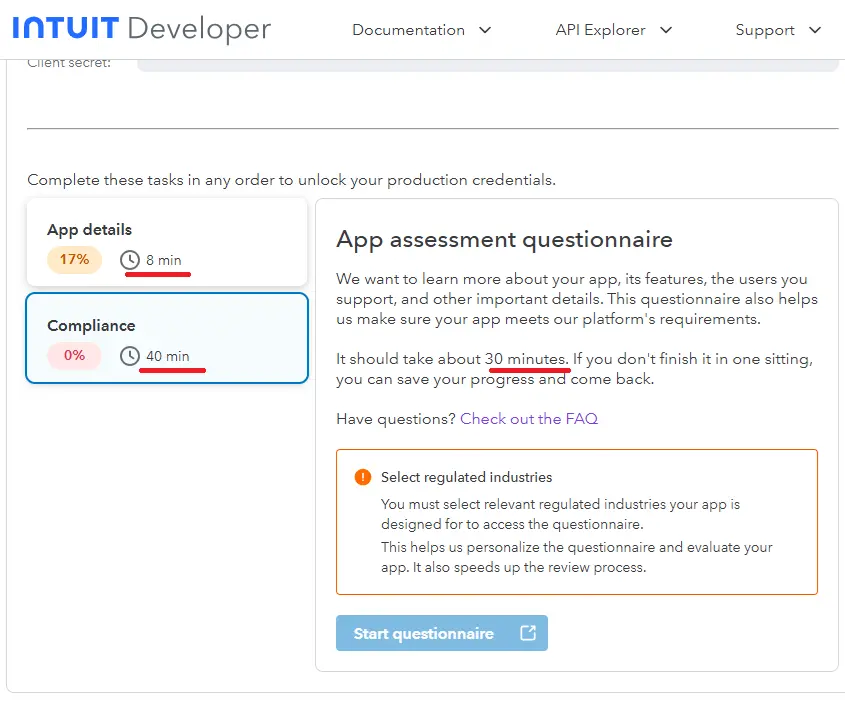Click the 17% progress badge
Viewport: 845px width, 707px height.
pos(74,260)
